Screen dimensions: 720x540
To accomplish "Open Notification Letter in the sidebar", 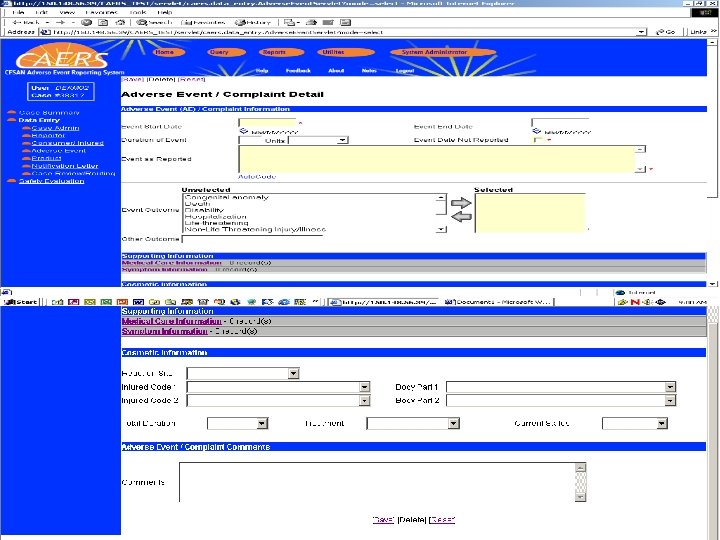I will point(65,166).
